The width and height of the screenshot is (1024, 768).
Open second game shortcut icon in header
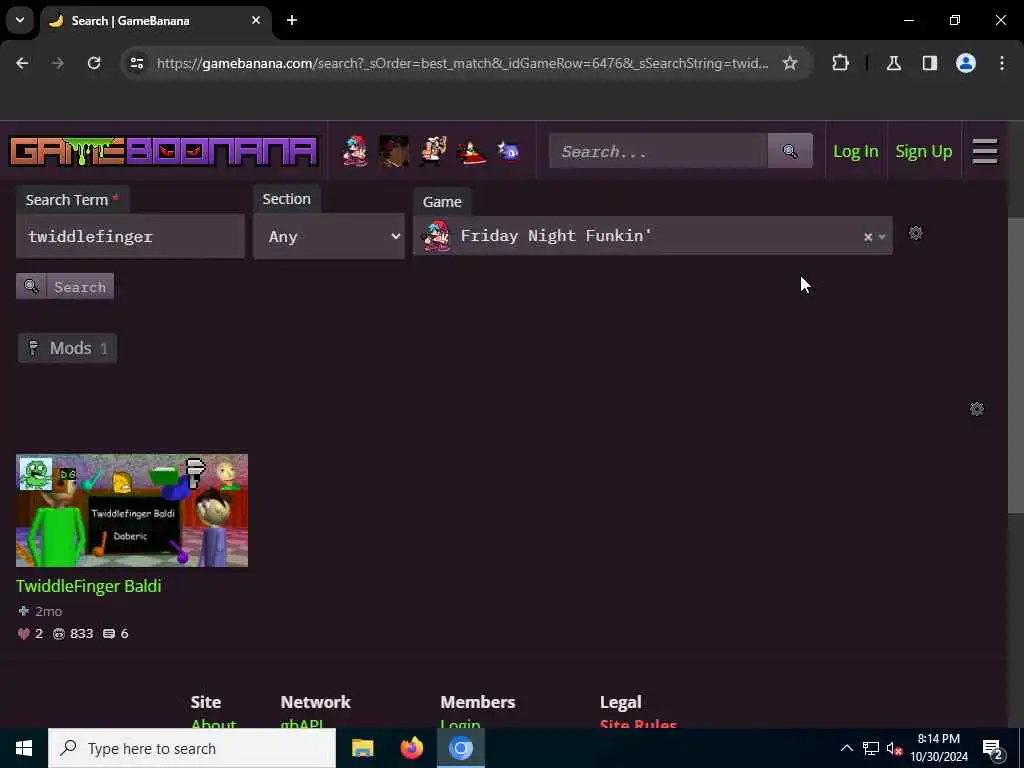pyautogui.click(x=394, y=152)
